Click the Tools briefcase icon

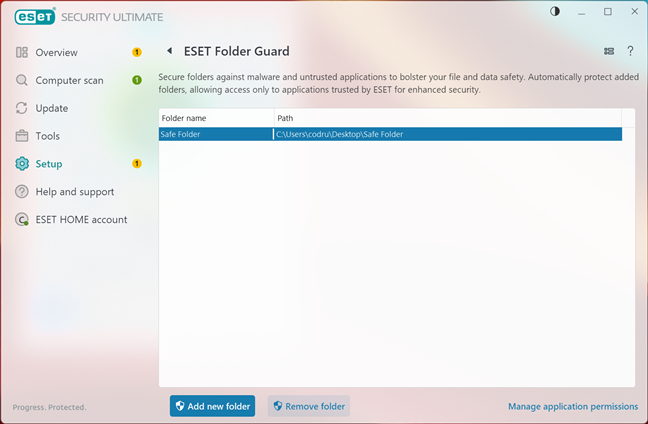click(21, 136)
